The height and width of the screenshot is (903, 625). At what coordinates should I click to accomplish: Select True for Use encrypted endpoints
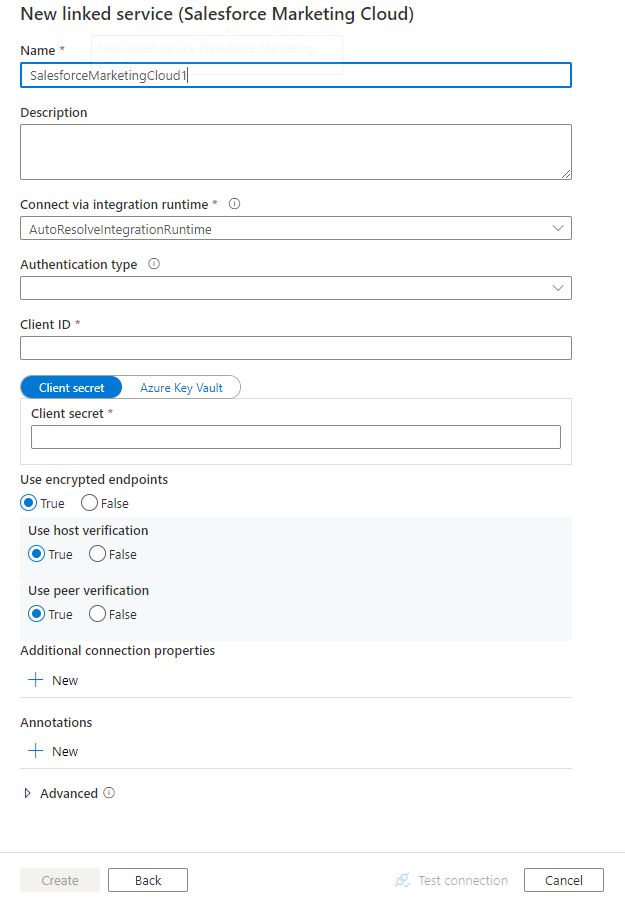coord(28,503)
